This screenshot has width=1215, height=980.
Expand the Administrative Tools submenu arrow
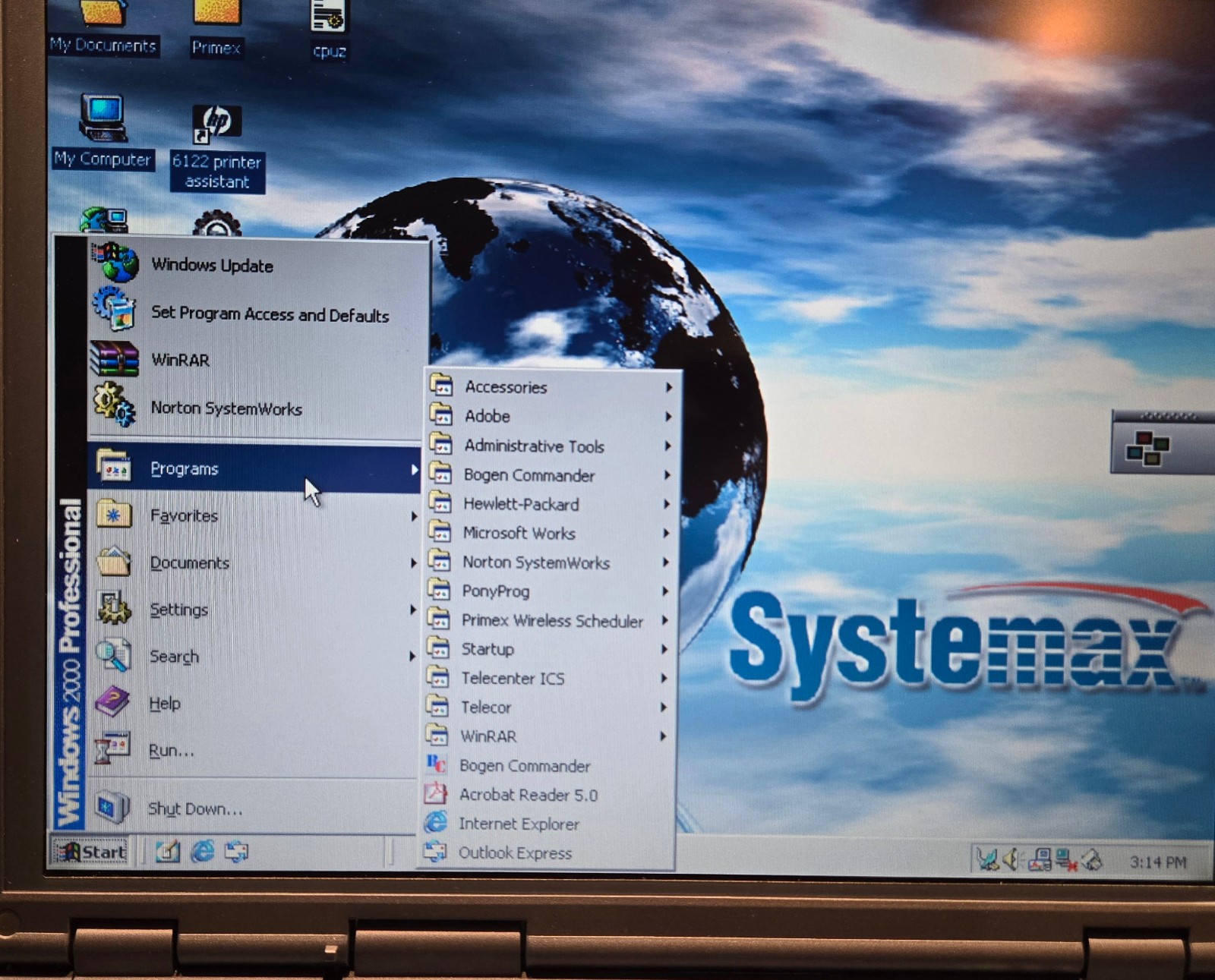pos(667,446)
